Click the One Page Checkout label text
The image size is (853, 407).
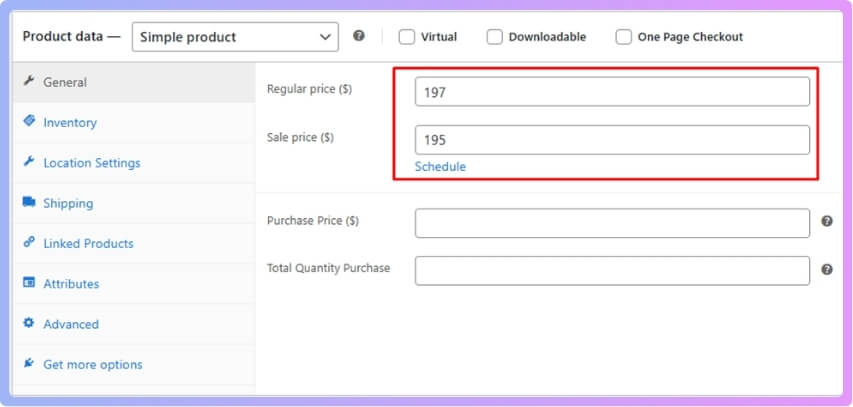690,37
